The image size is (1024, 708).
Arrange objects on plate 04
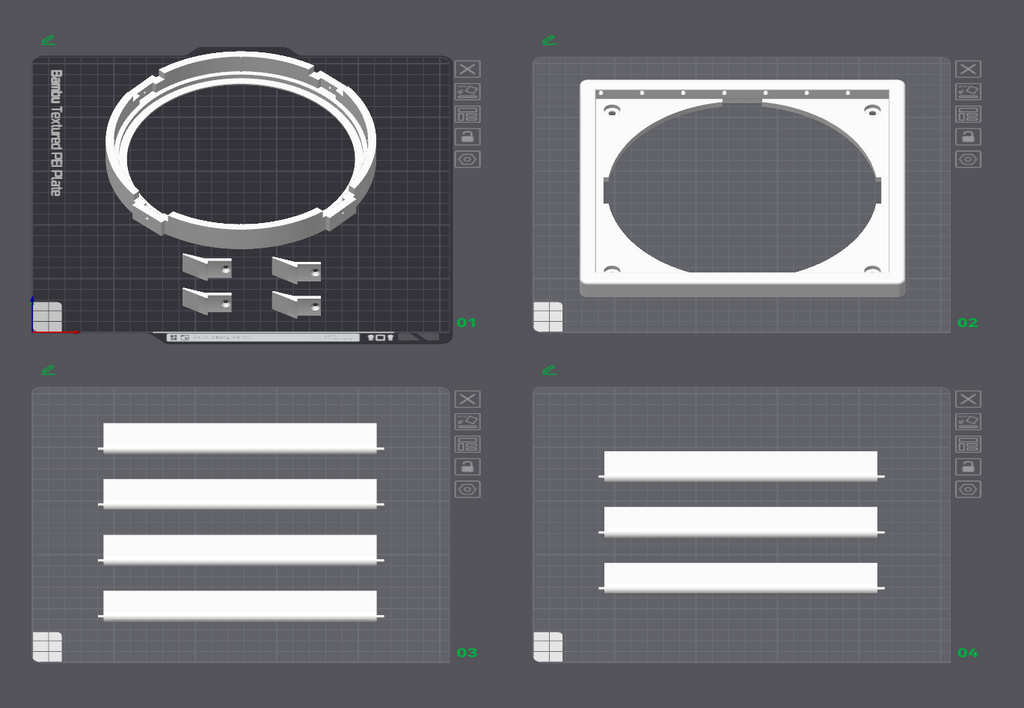coord(968,444)
